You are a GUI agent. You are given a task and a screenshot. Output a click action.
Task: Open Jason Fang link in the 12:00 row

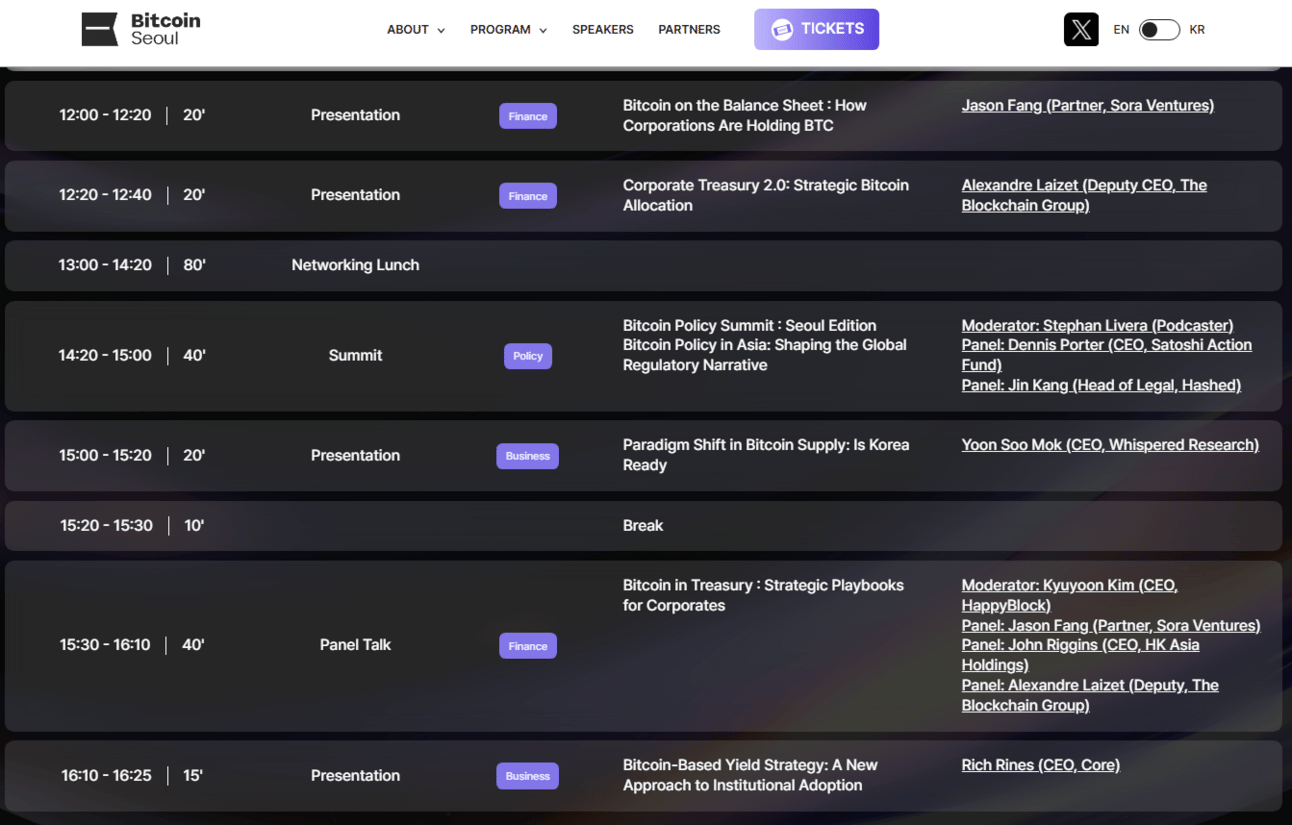point(1088,105)
